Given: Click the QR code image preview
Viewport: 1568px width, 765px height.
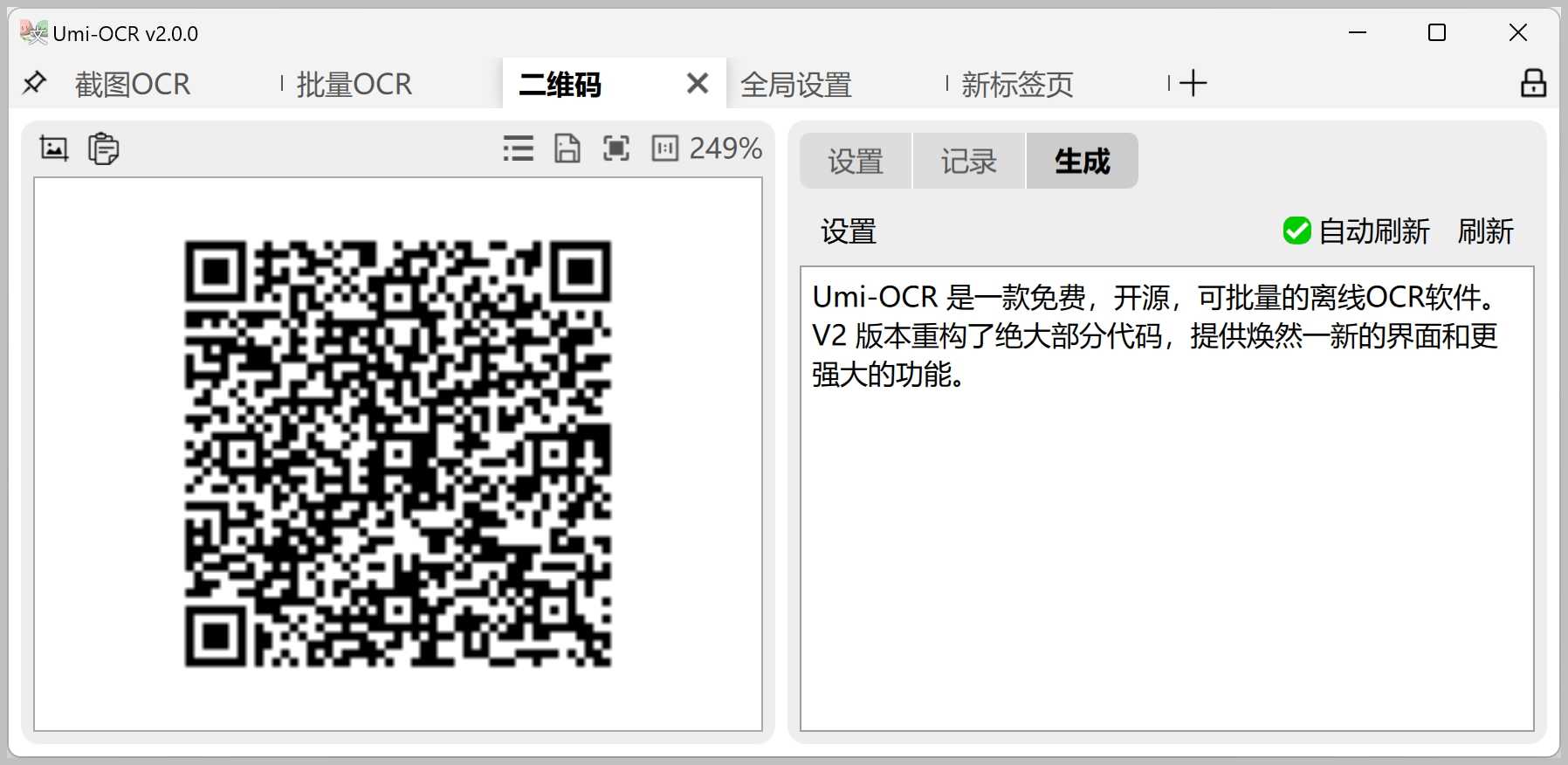Looking at the screenshot, I should pyautogui.click(x=398, y=454).
